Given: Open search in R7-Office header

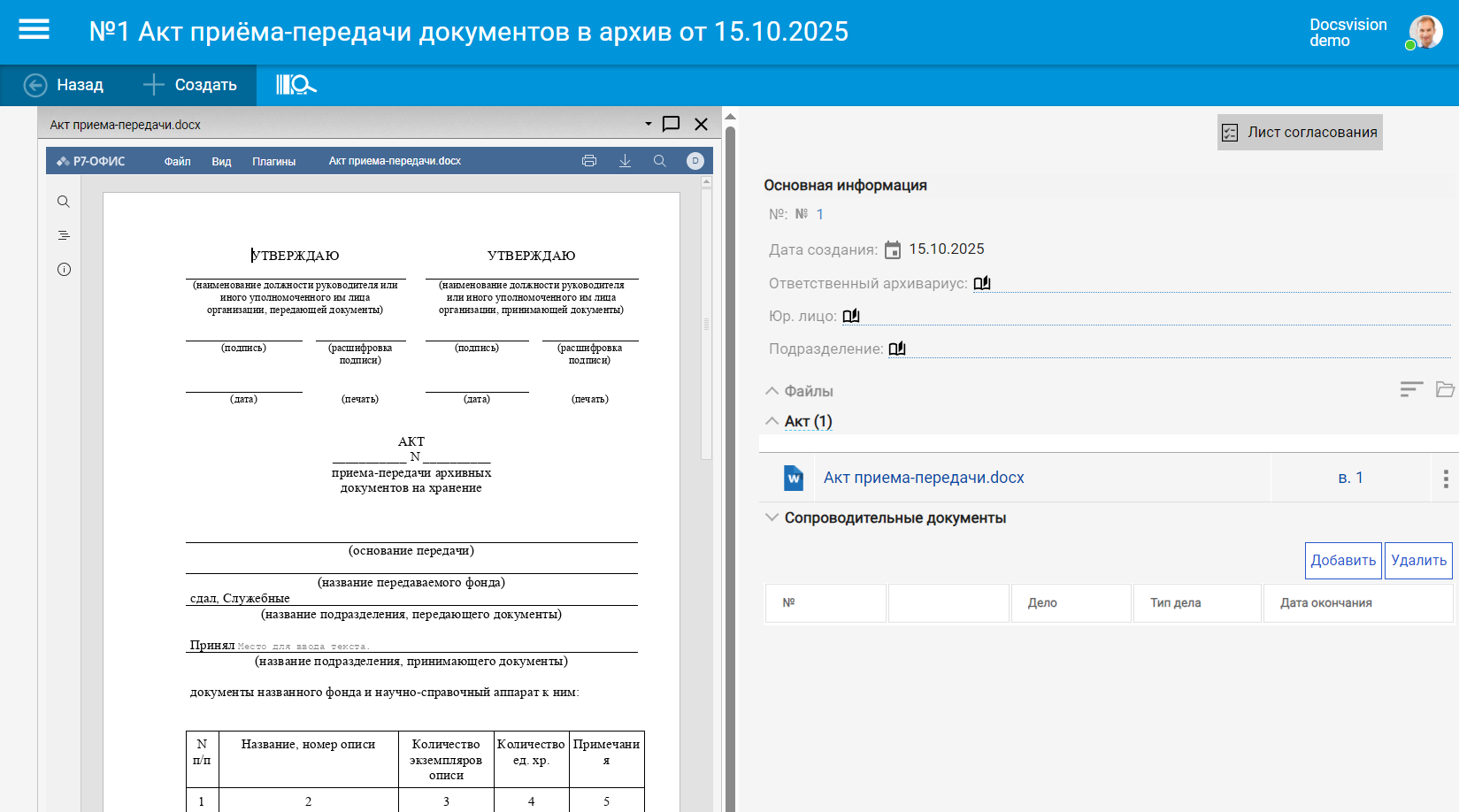Looking at the screenshot, I should coord(659,161).
